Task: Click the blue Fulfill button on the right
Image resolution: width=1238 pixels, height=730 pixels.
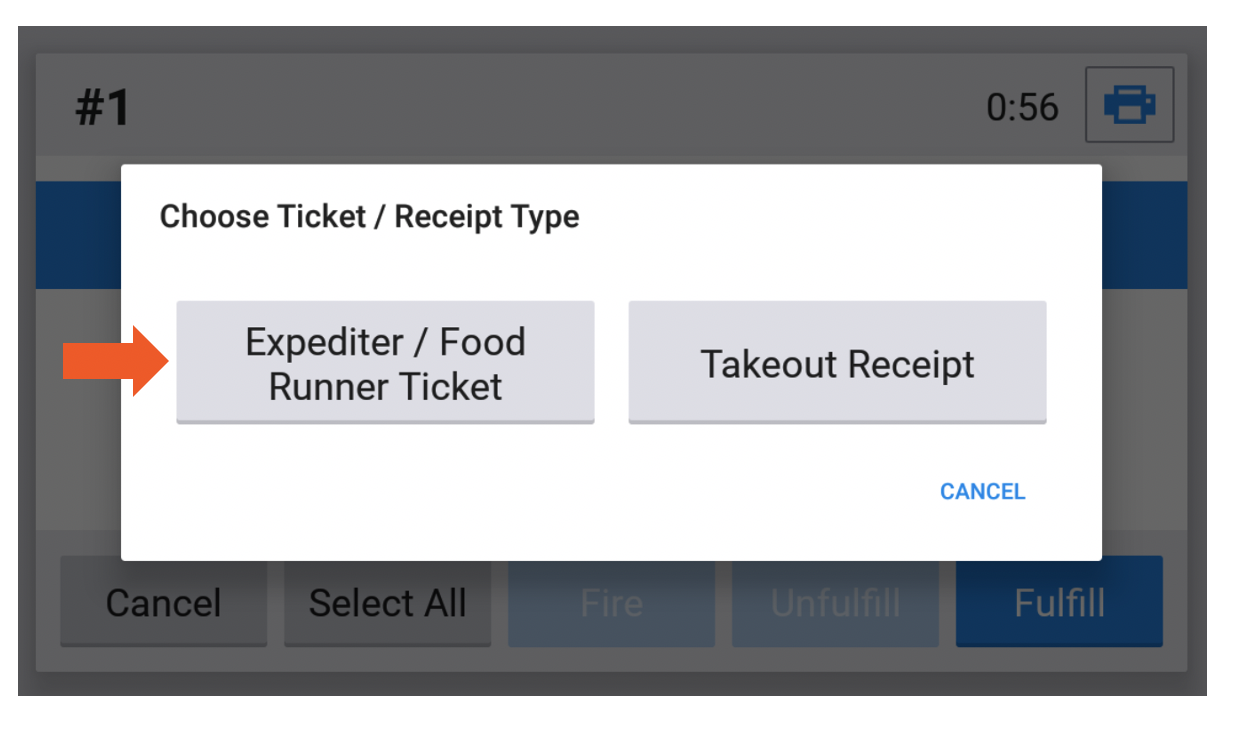Action: 1058,601
